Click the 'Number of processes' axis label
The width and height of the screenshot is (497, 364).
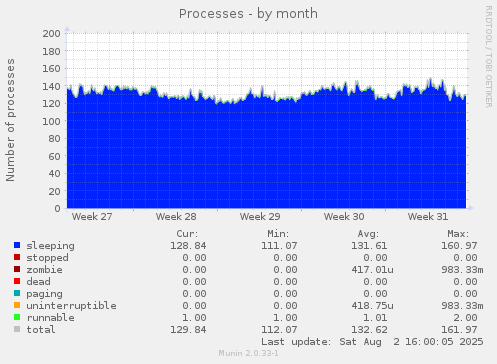pyautogui.click(x=11, y=120)
